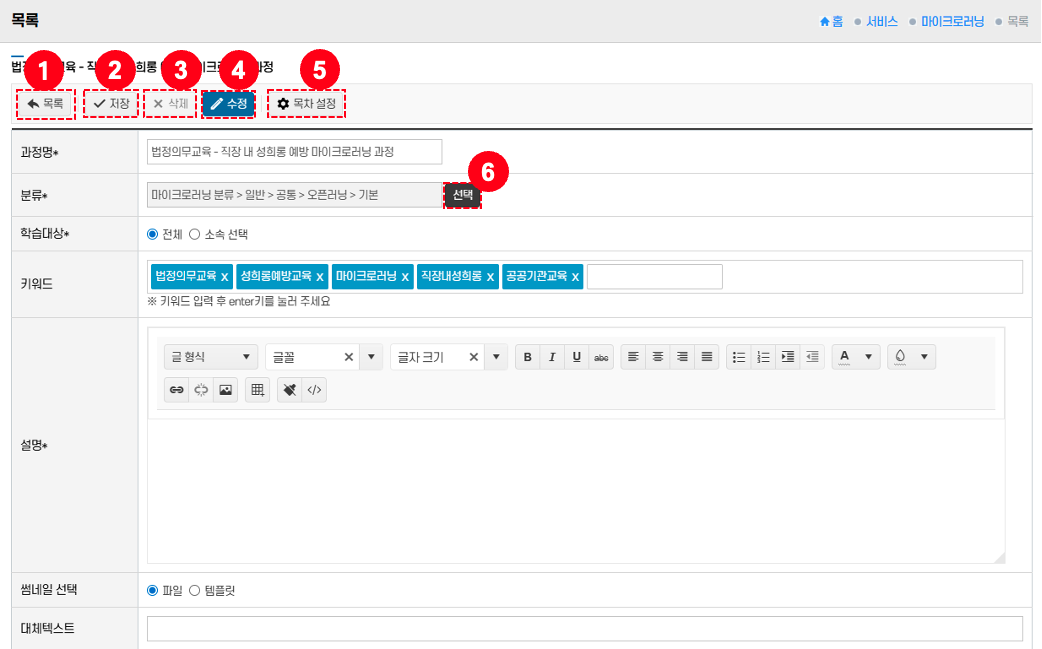This screenshot has width=1042, height=649.
Task: Open the text color picker dropdown
Action: click(867, 357)
